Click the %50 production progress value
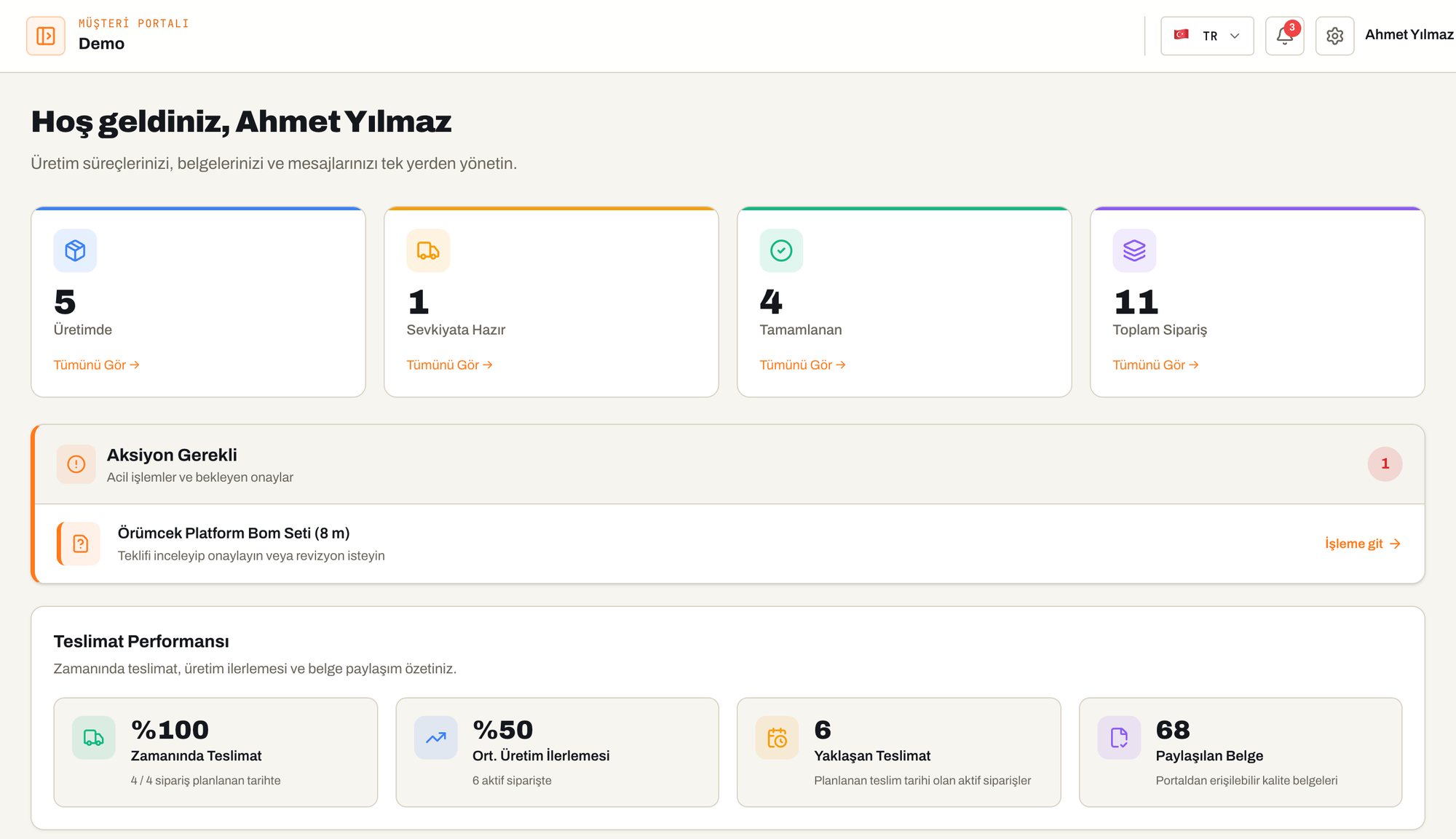Screen dimensions: 1456x839 (502, 730)
